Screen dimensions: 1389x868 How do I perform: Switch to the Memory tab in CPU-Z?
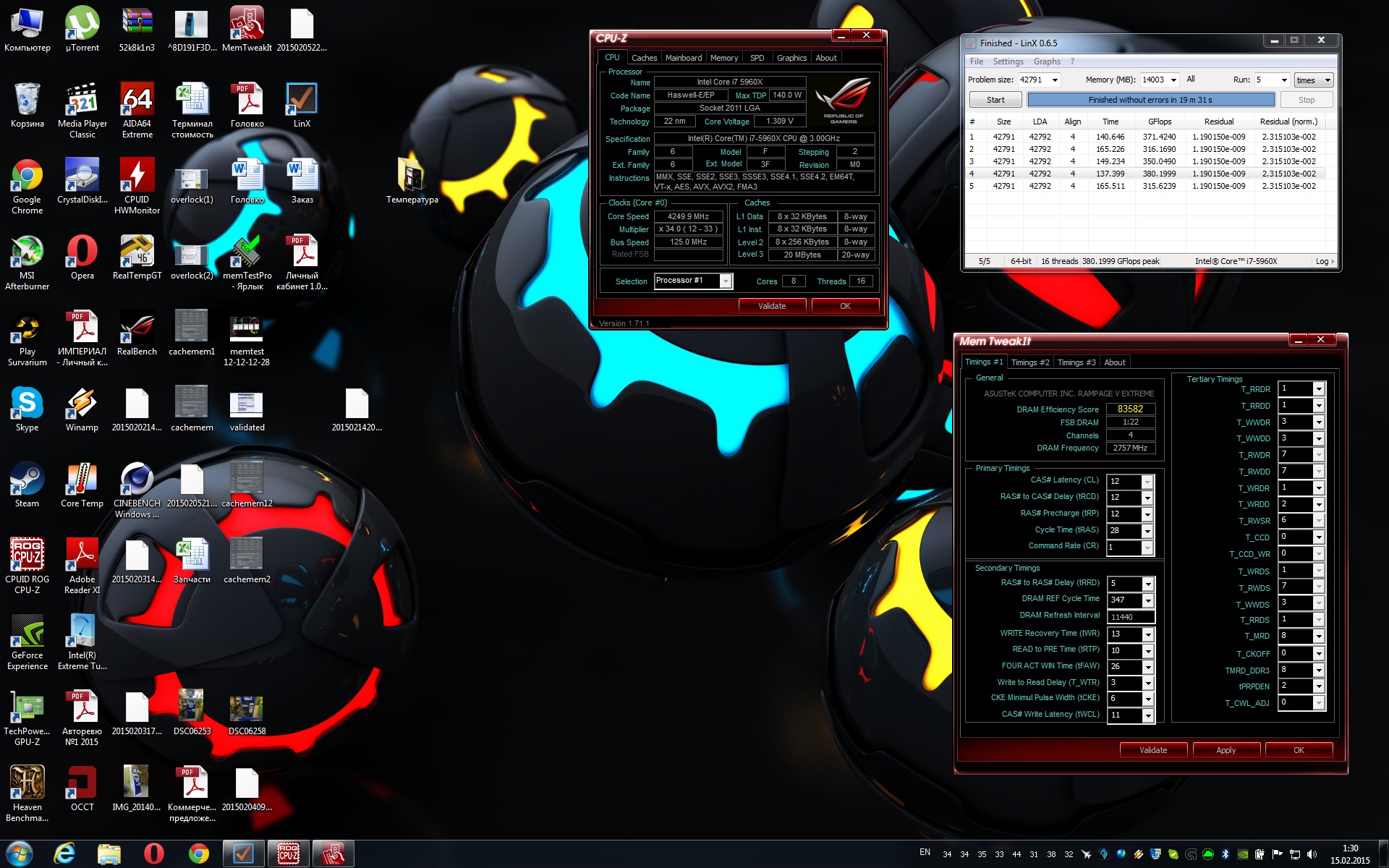tap(723, 58)
